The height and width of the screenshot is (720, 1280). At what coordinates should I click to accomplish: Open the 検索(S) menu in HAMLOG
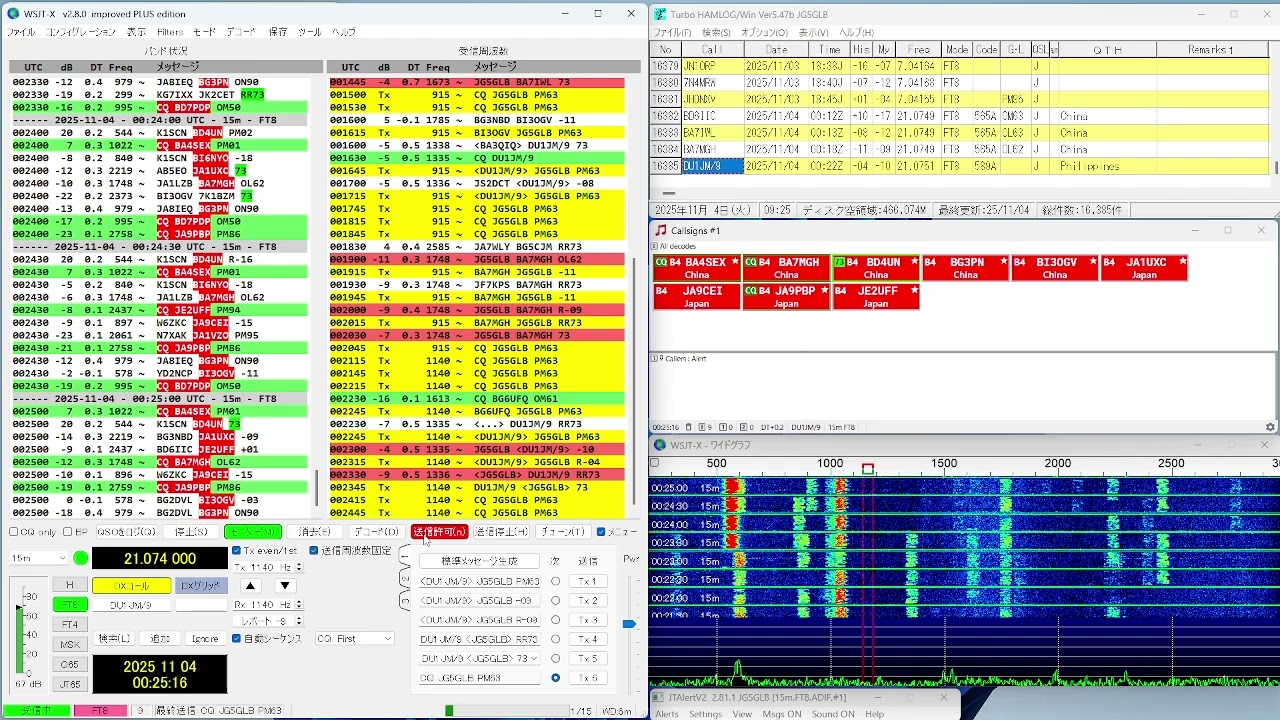click(715, 33)
